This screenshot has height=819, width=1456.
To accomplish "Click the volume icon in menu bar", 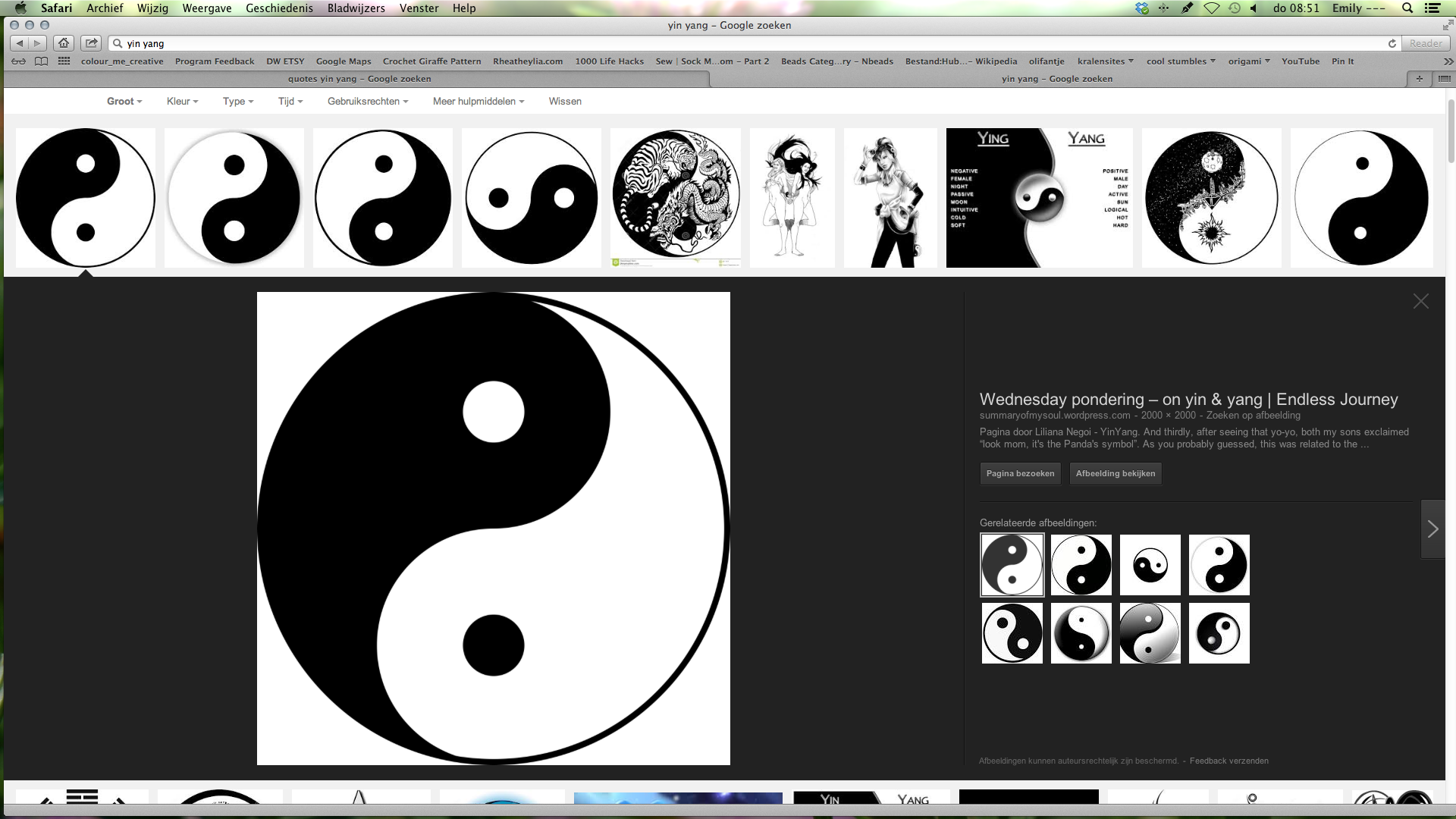I will [x=1254, y=8].
